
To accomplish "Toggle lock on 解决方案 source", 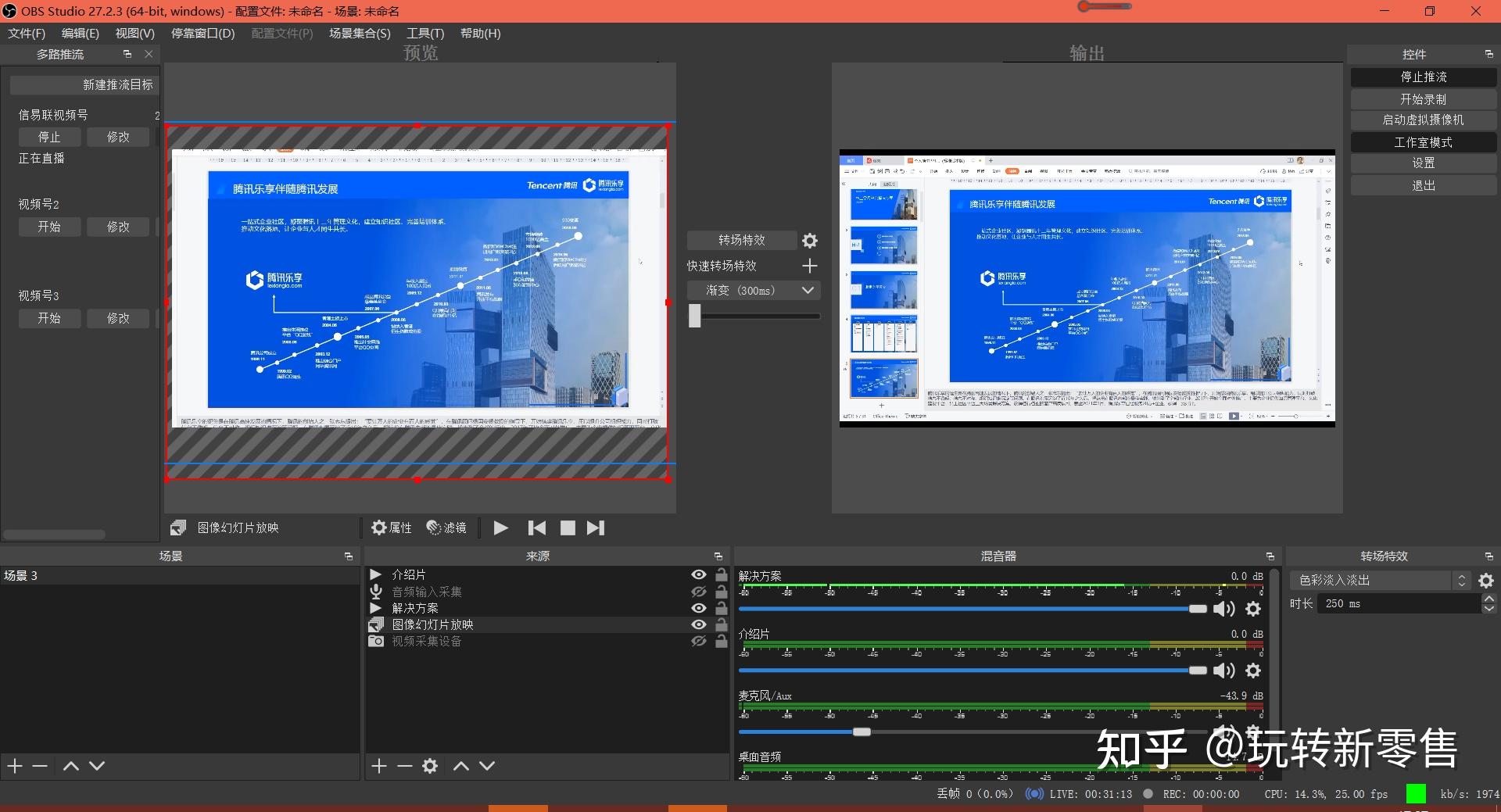I will (x=722, y=608).
